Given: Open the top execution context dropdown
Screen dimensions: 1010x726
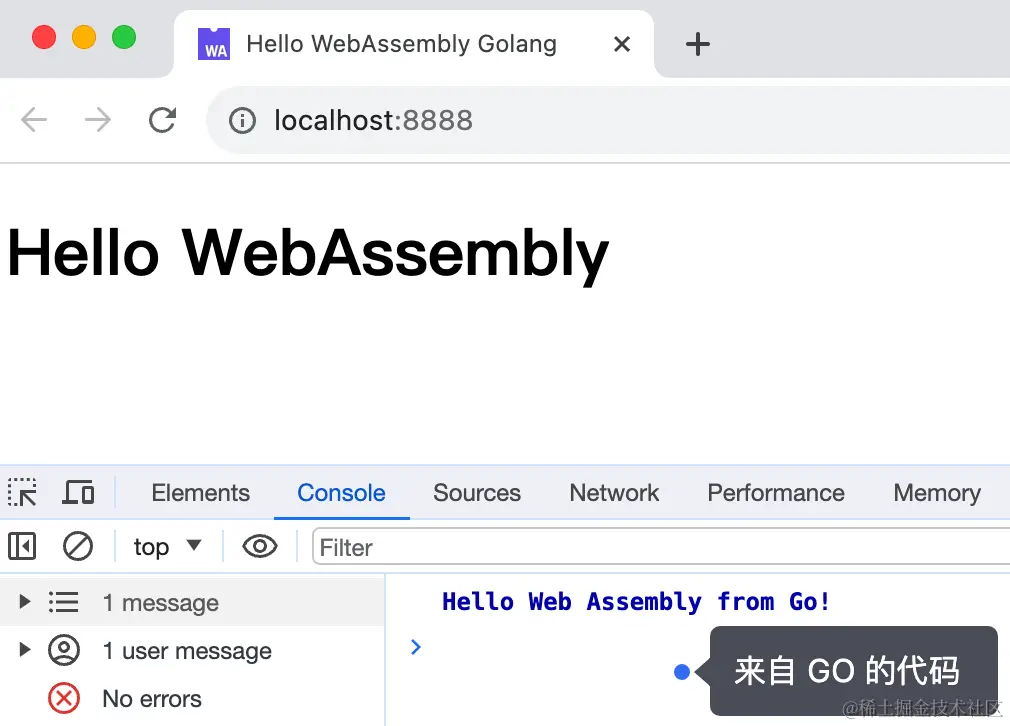Looking at the screenshot, I should point(168,546).
